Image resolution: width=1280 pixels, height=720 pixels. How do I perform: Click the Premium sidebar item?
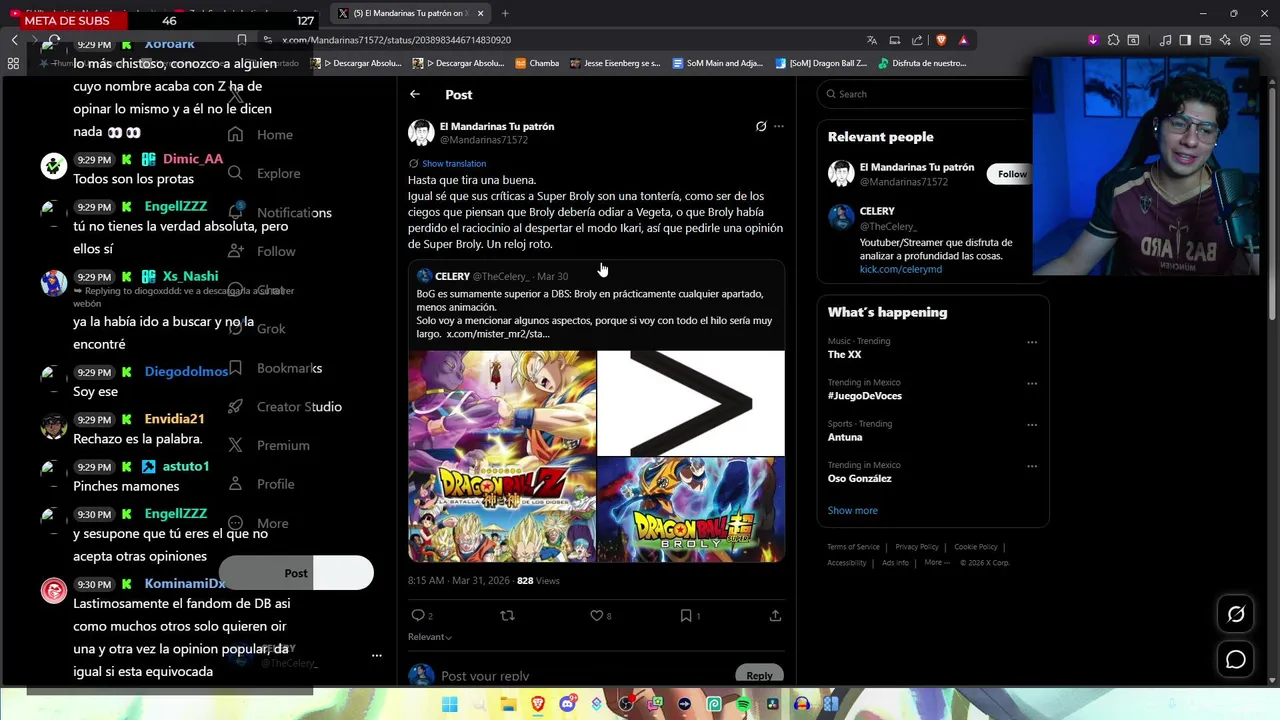269,445
